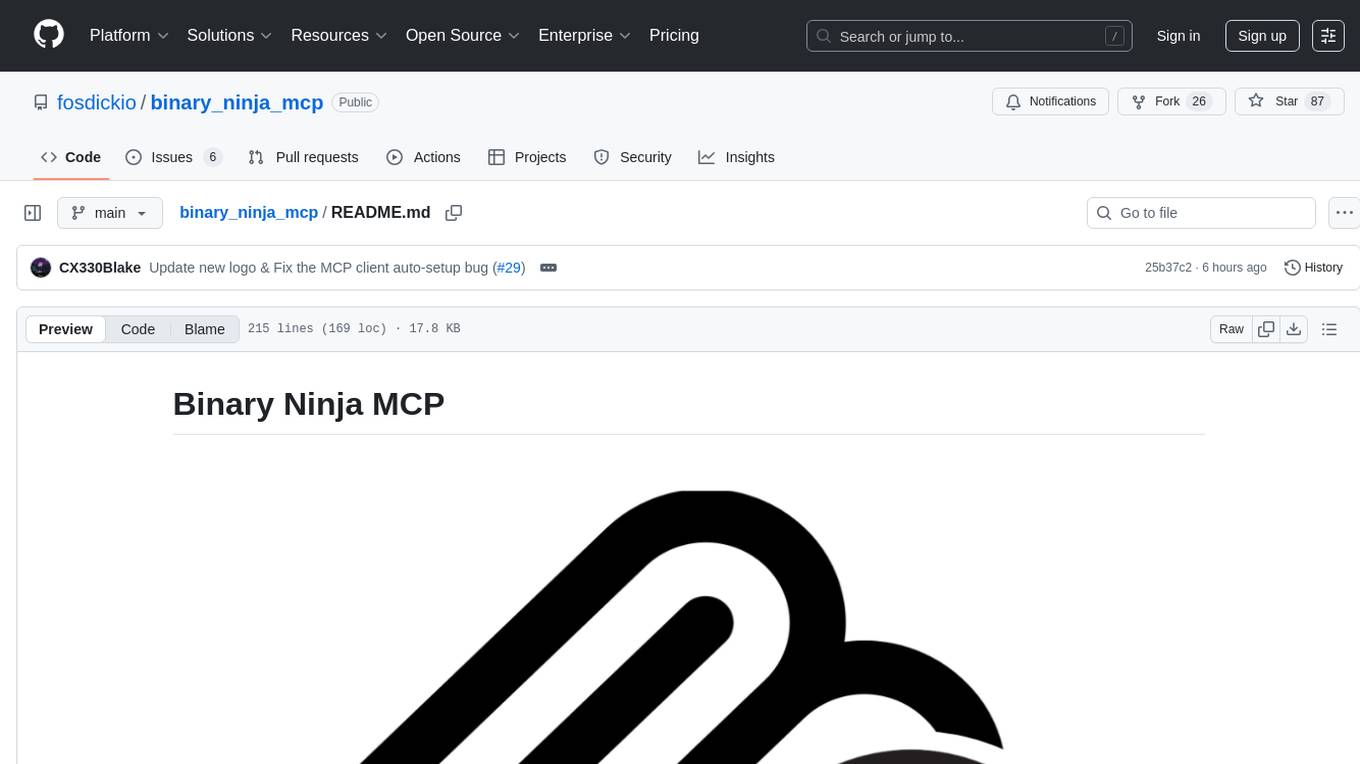
Task: Open the Insights tab
Action: pos(736,157)
